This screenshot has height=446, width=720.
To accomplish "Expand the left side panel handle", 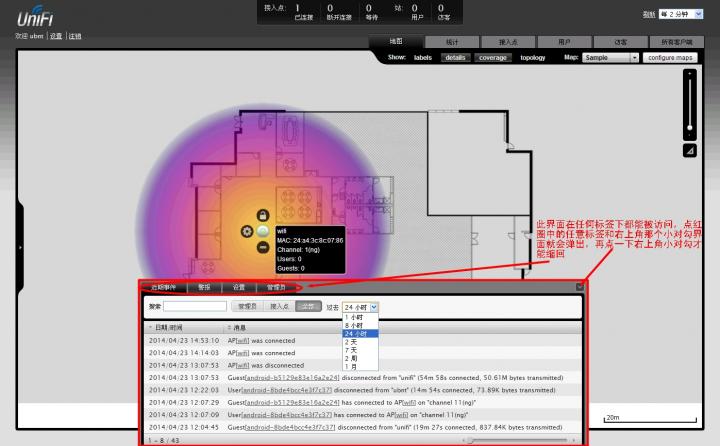I will pos(20,248).
